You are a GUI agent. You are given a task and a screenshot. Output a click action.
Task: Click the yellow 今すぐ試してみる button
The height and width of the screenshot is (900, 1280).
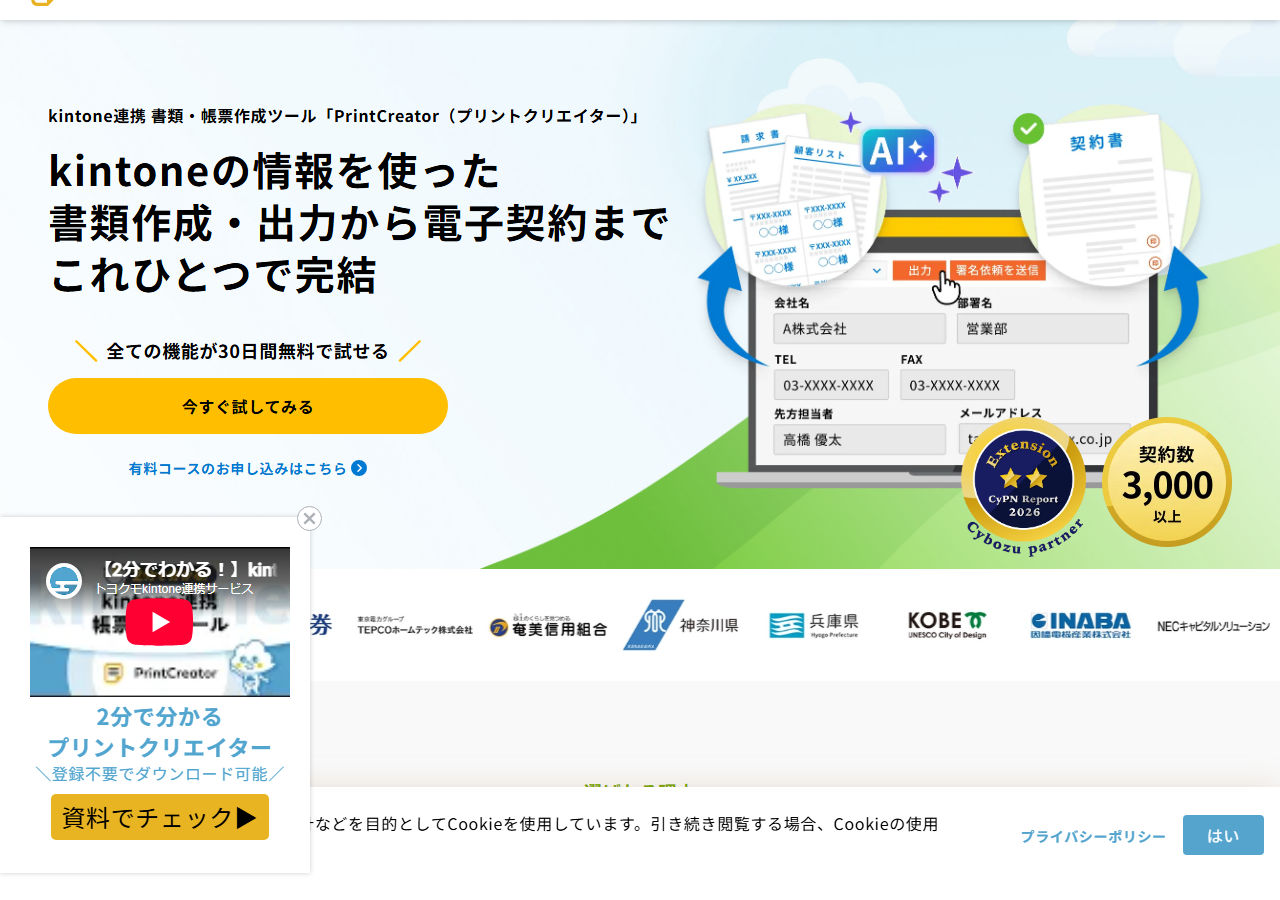click(248, 406)
